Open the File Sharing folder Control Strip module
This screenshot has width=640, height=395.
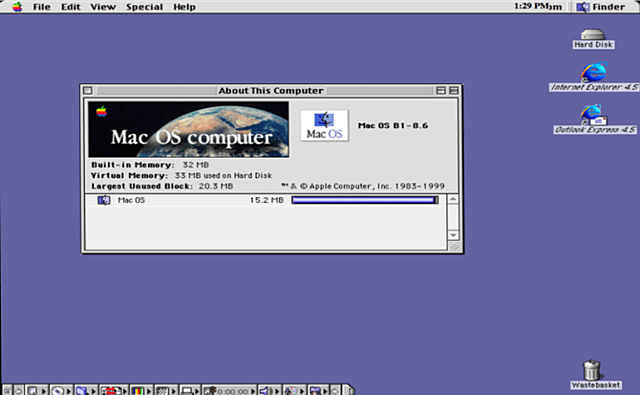86,391
